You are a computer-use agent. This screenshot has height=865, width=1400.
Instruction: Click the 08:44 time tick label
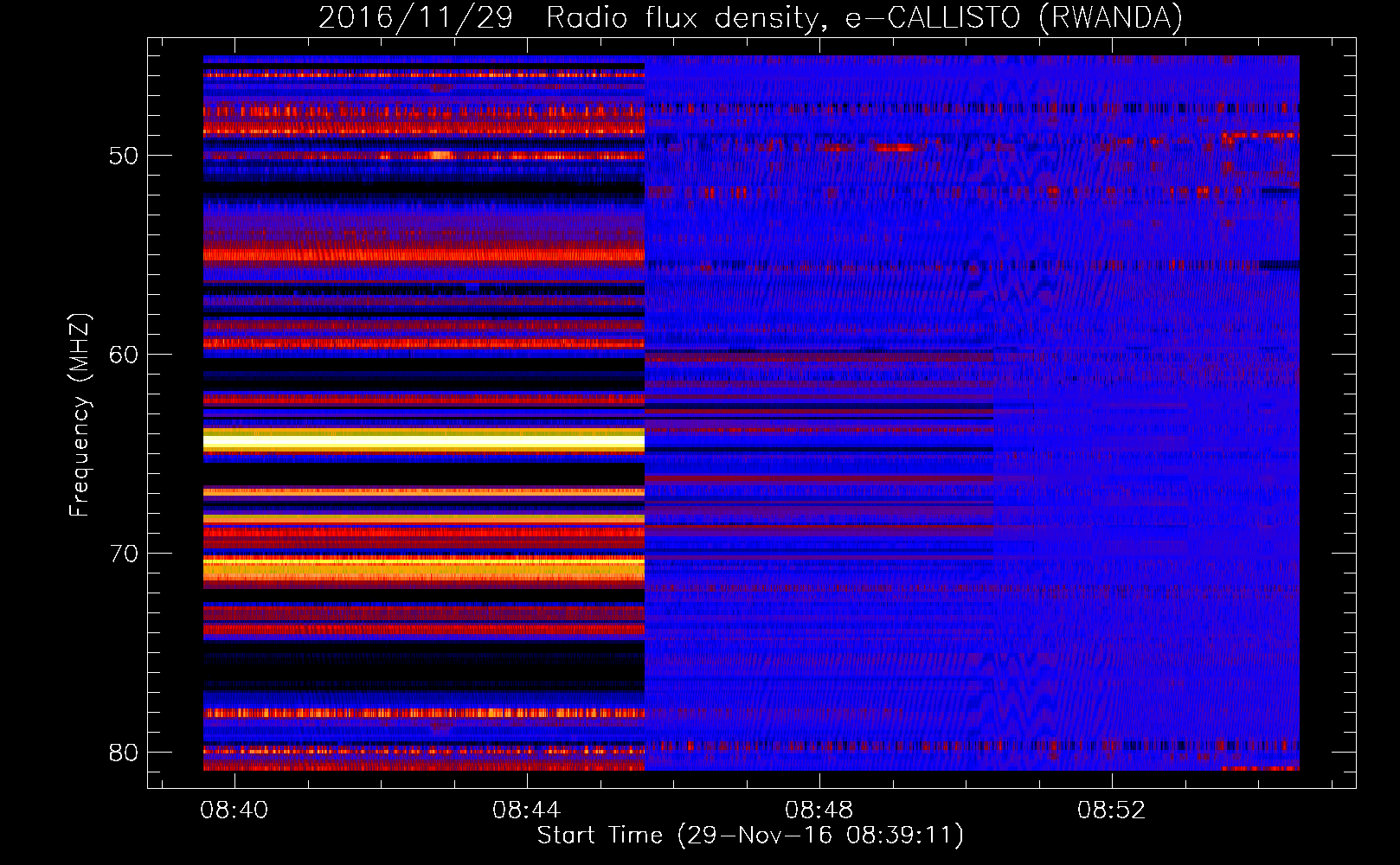[x=526, y=811]
